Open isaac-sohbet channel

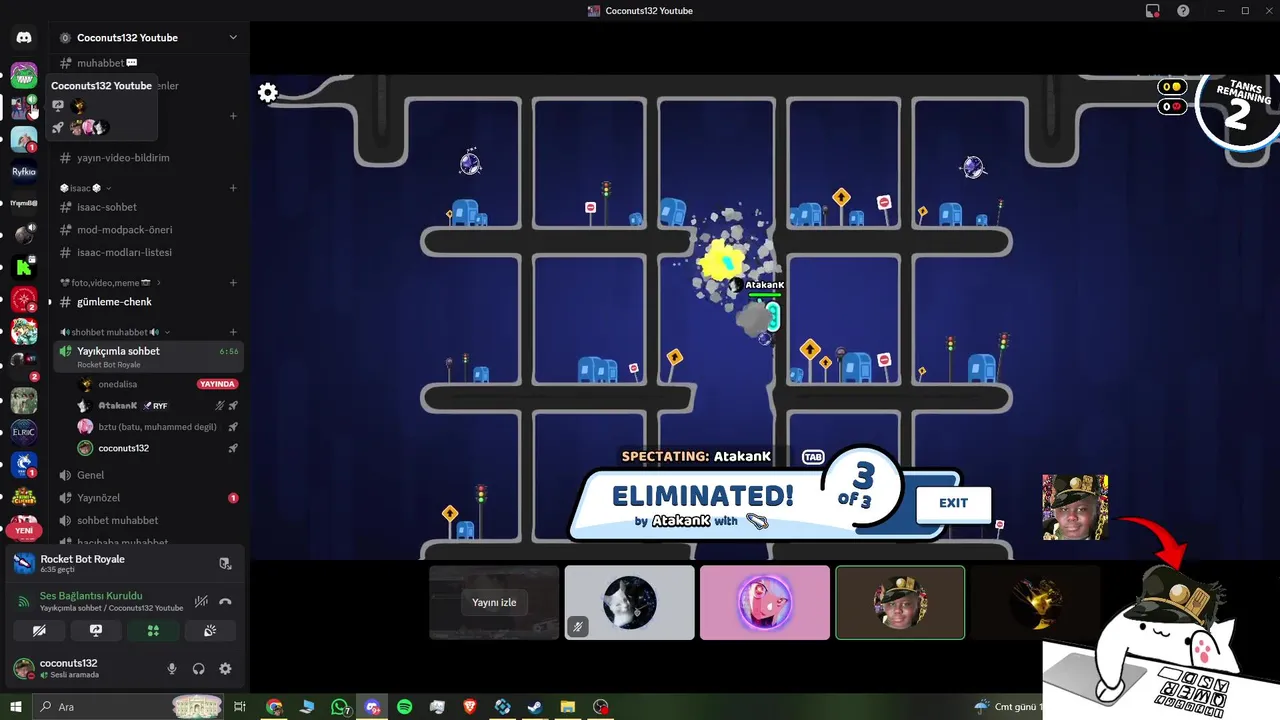coord(148,207)
